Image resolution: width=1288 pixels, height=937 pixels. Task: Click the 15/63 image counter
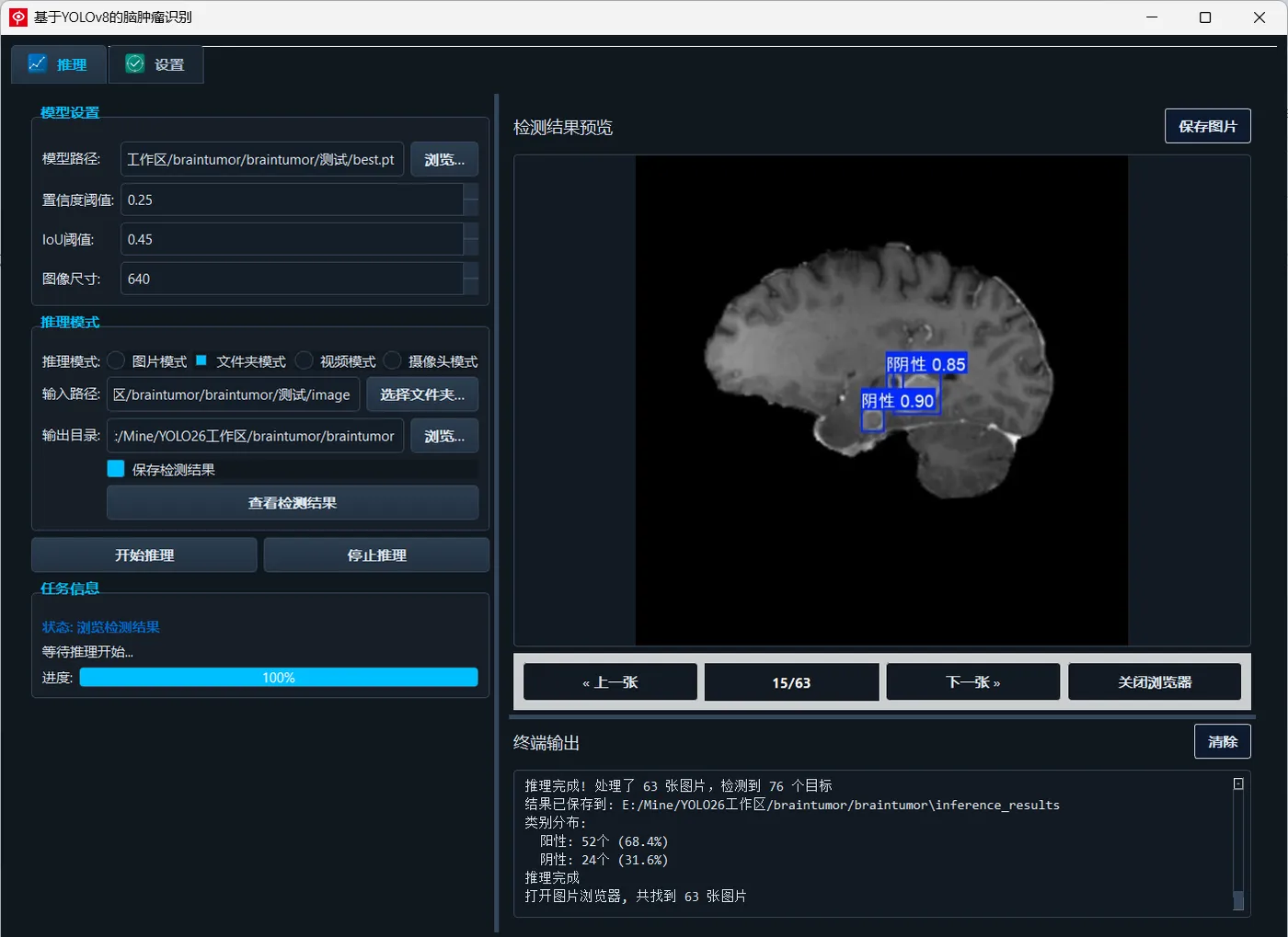tap(791, 682)
